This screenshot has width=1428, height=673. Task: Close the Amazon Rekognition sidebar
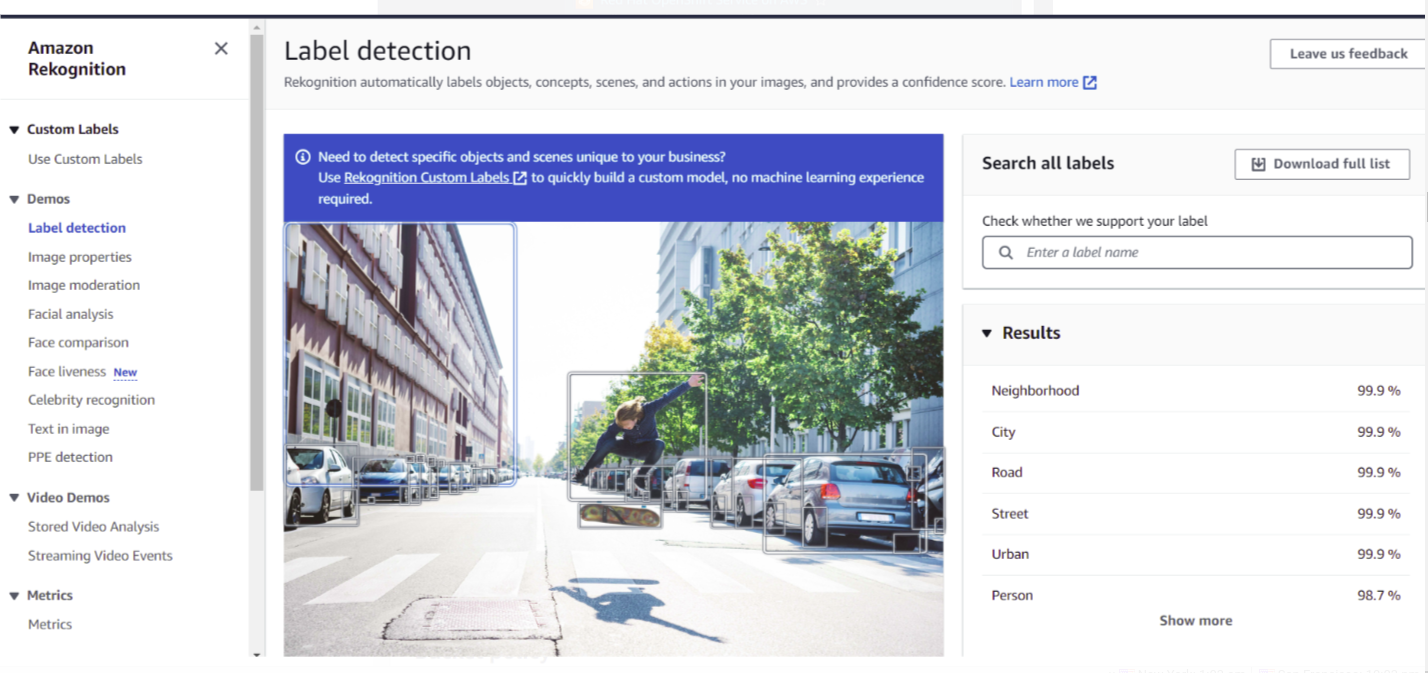click(x=221, y=49)
